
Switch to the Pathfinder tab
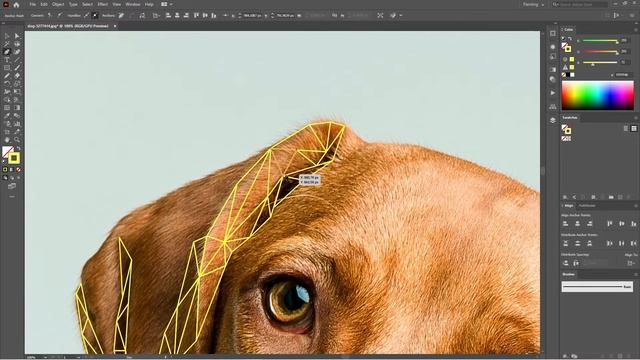pyautogui.click(x=587, y=206)
